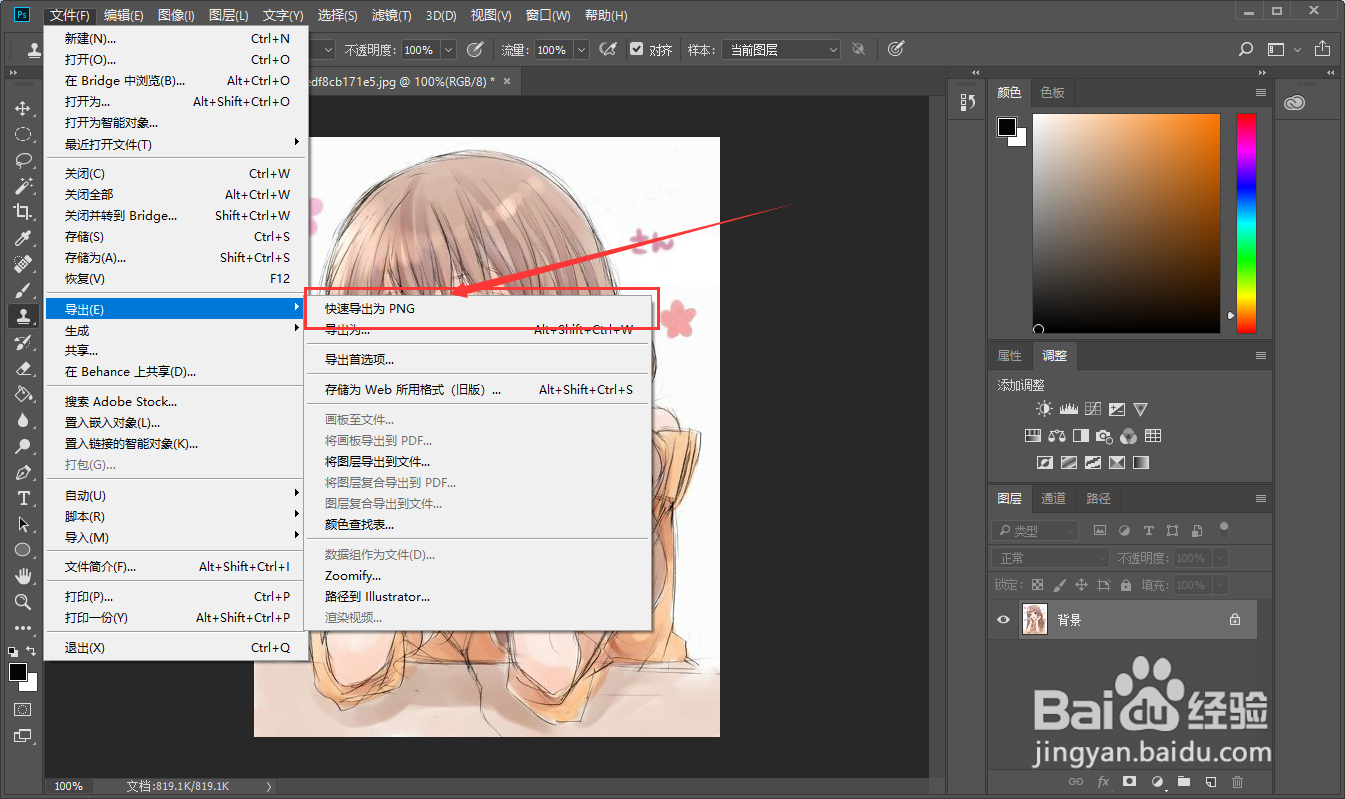Add a Brightness/Contrast adjustment in 调整 panel
Screen dimensions: 1345x799
(x=1043, y=408)
